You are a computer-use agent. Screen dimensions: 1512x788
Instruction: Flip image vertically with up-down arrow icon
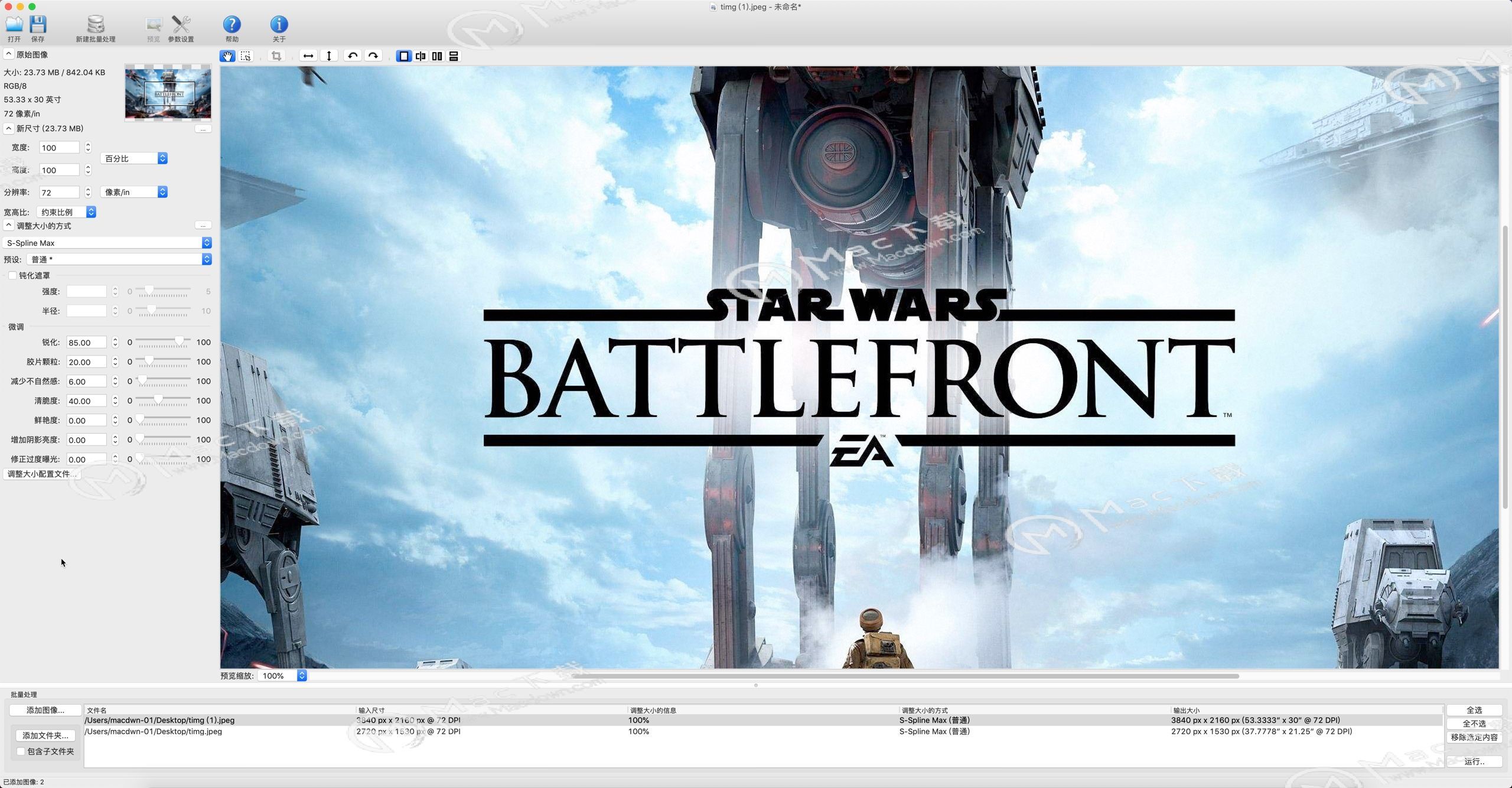(329, 56)
